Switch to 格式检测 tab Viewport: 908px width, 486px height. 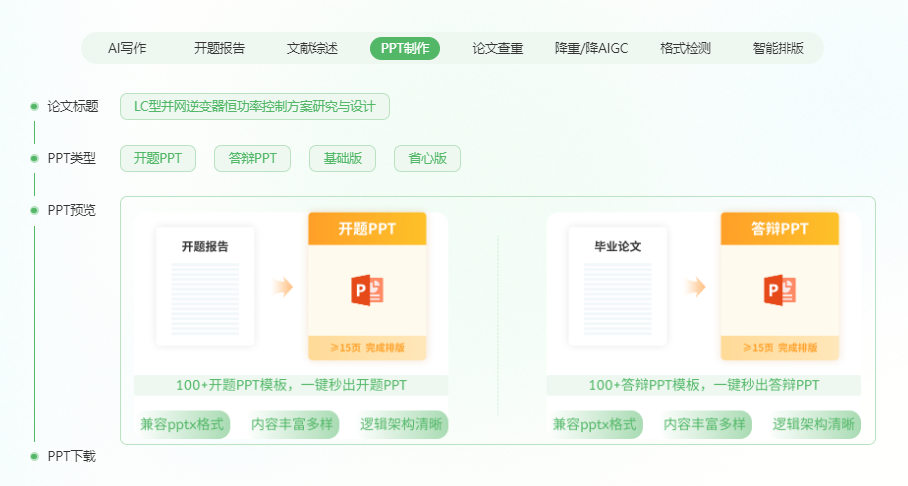[x=685, y=48]
